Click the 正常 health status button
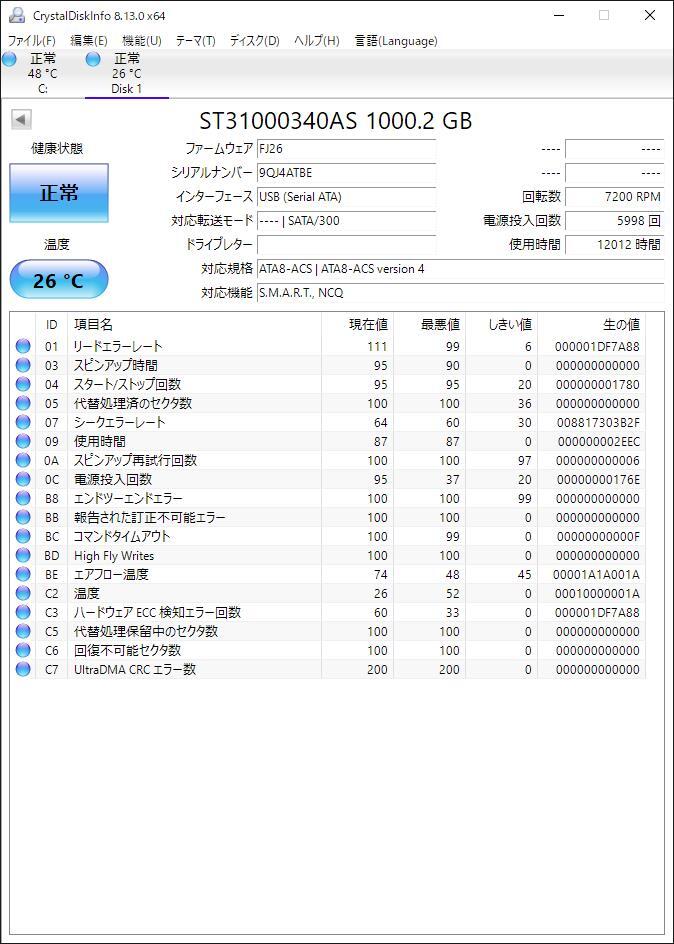Screen dimensions: 674x944 59,193
